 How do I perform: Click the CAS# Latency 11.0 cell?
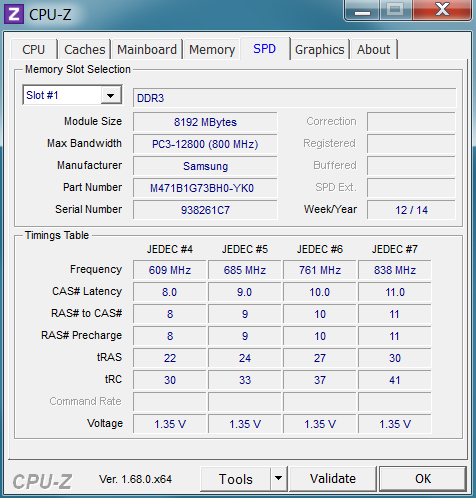coord(395,292)
